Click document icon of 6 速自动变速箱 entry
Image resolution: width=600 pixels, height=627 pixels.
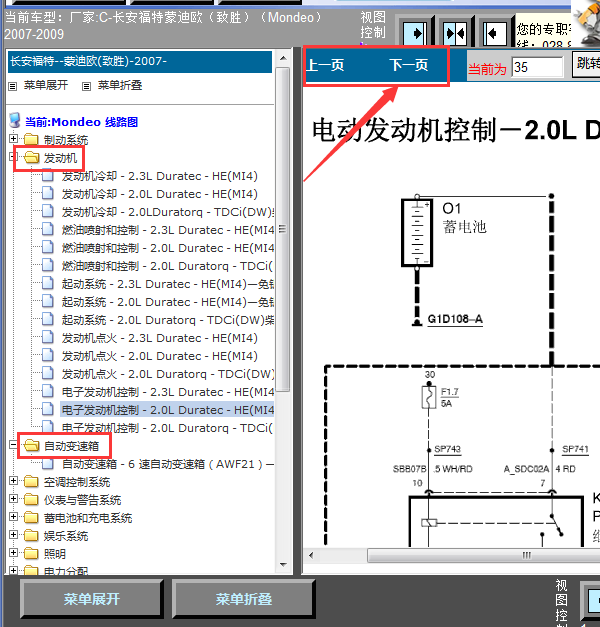point(48,464)
